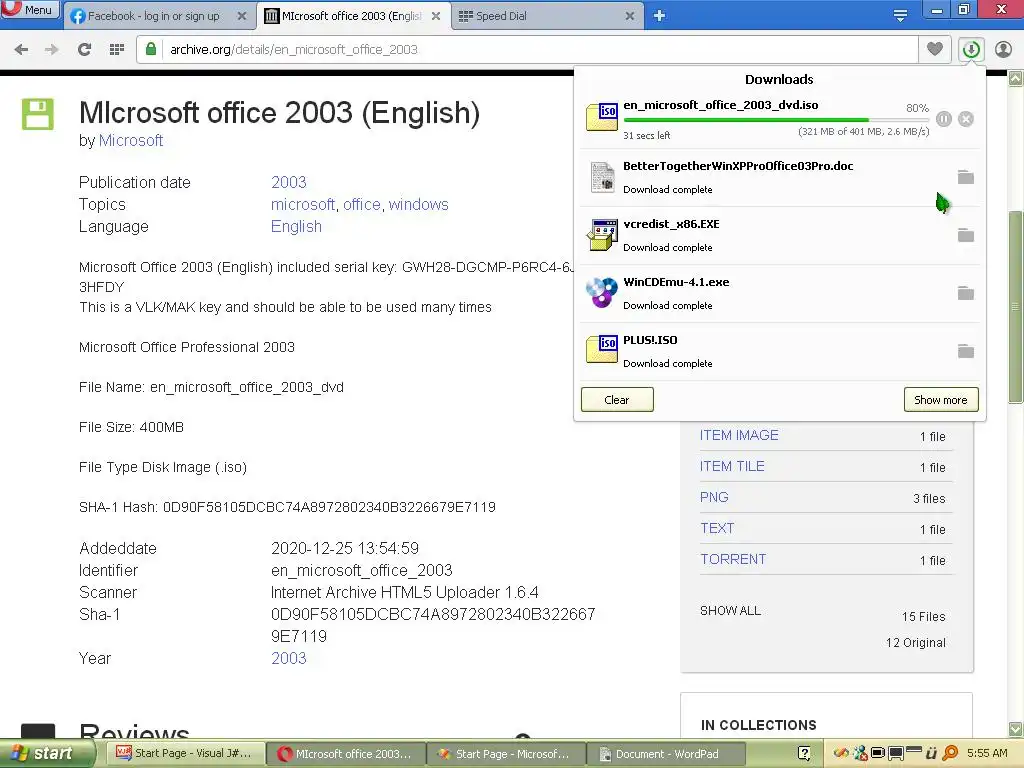
Task: Close the Speed Dial tab
Action: pos(630,16)
